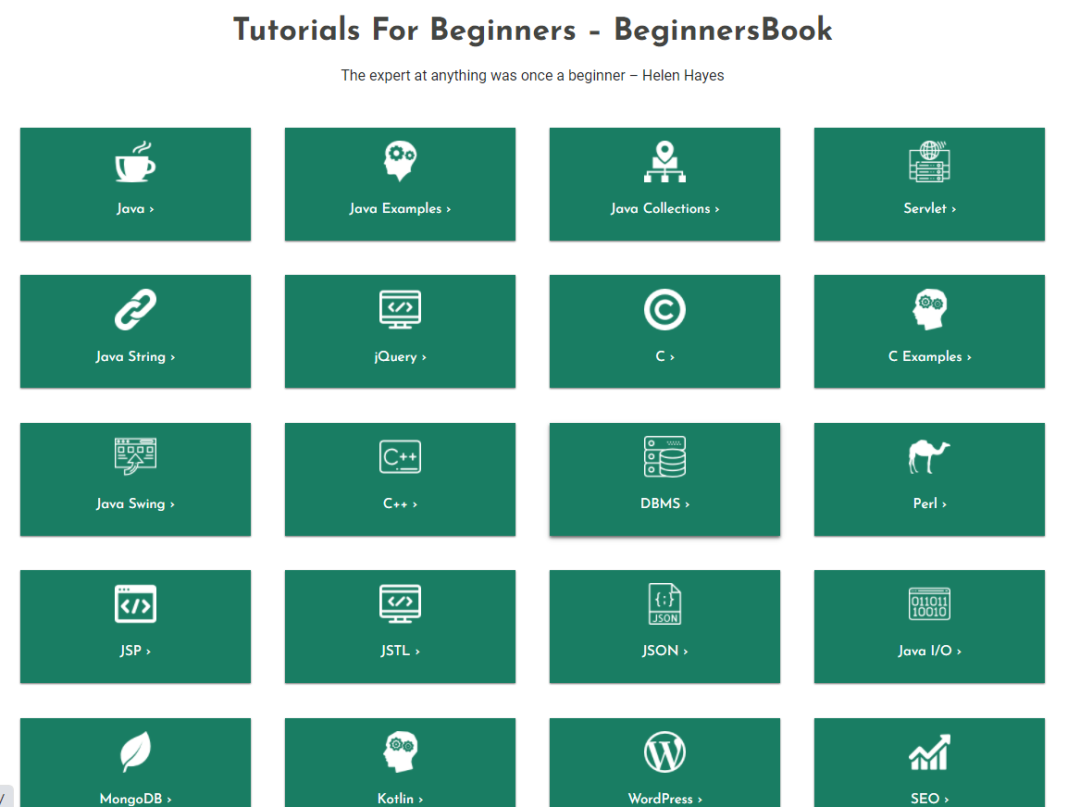The height and width of the screenshot is (807, 1080).
Task: Open the JSON › tutorial link
Action: 665,651
